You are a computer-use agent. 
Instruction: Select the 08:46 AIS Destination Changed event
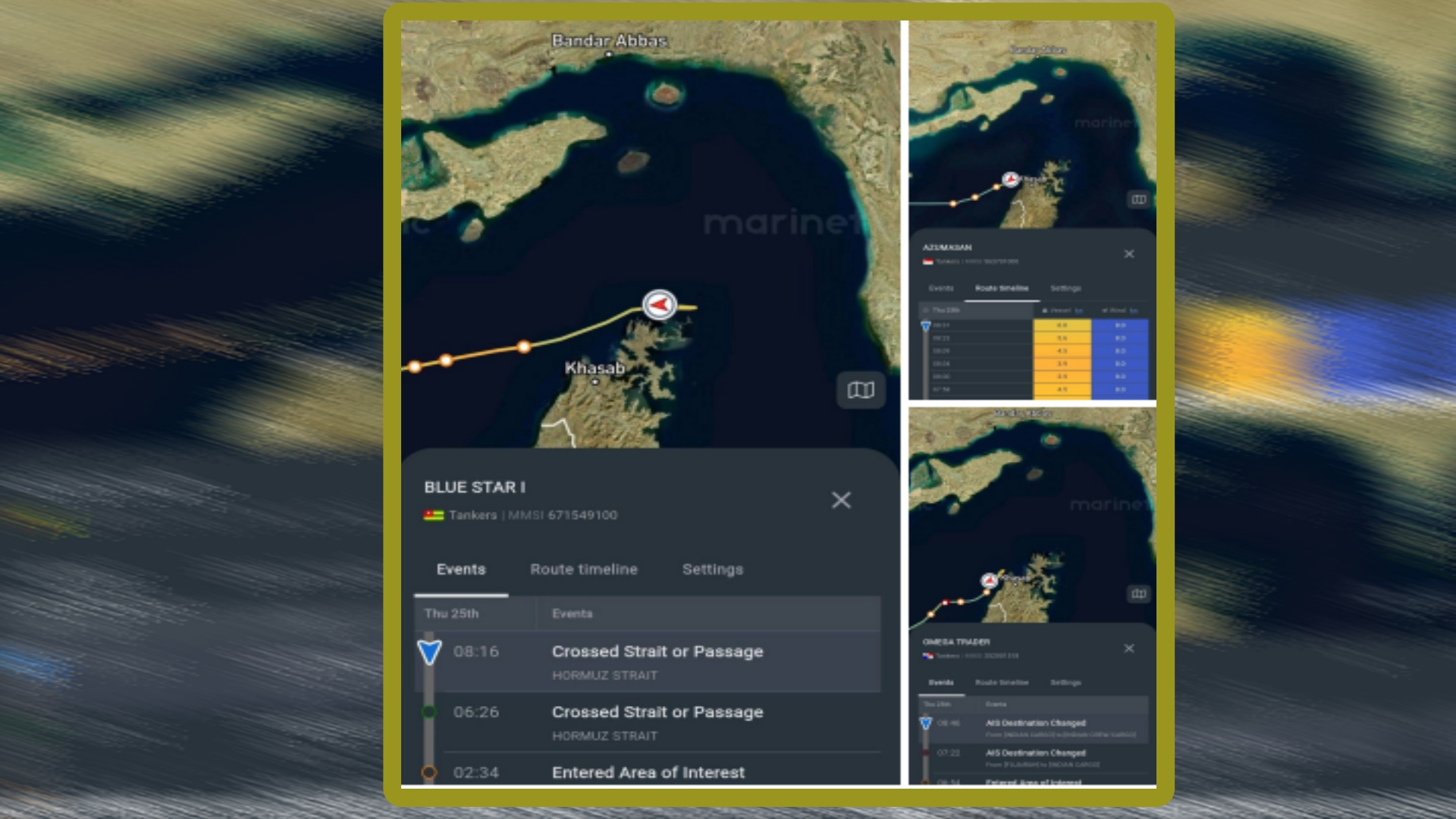(x=1033, y=728)
